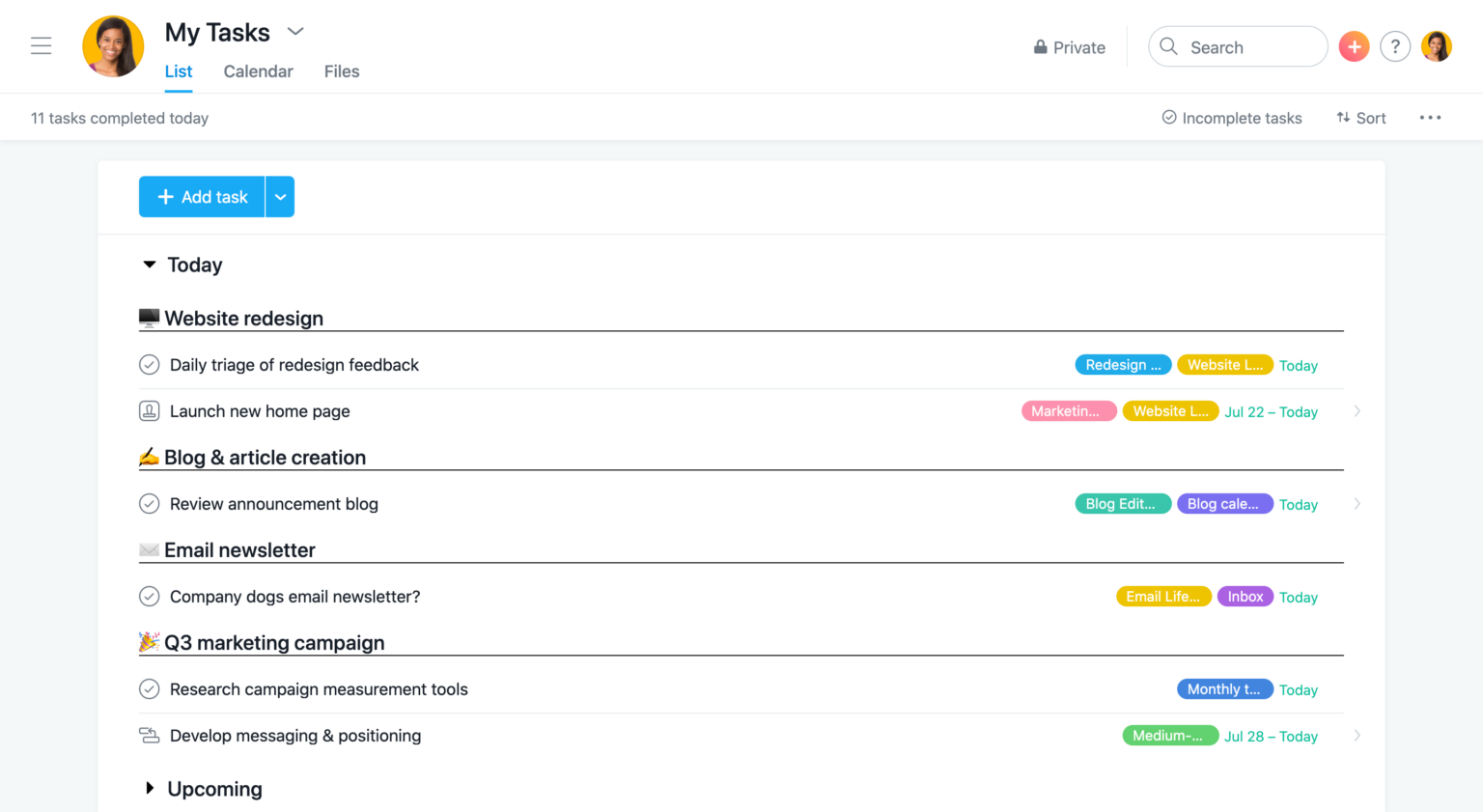1483x812 pixels.
Task: Open more options via the ellipsis icon
Action: (1430, 117)
